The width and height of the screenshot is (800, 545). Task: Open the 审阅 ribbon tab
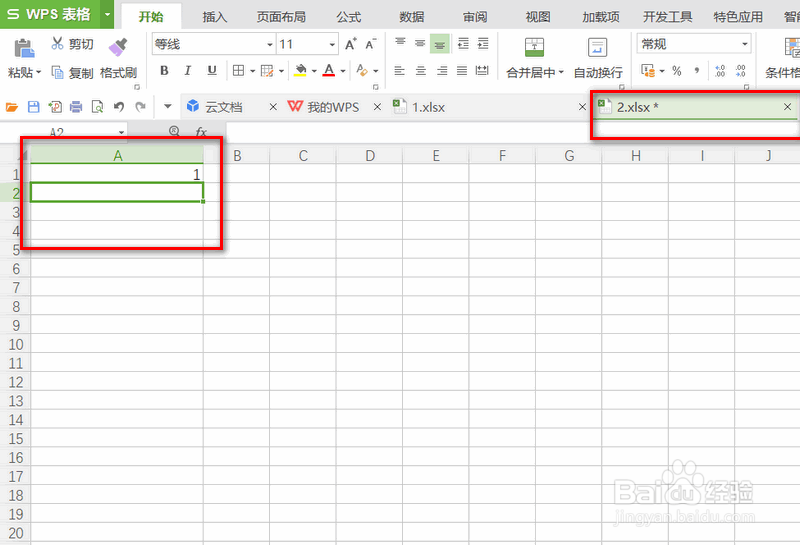coord(475,17)
